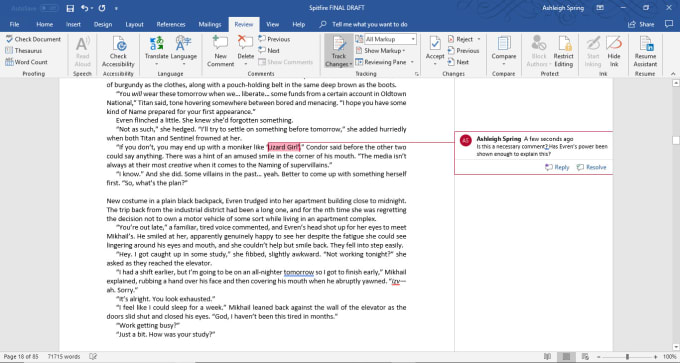Reject the tracked change
The image size is (680, 363).
pyautogui.click(x=461, y=39)
